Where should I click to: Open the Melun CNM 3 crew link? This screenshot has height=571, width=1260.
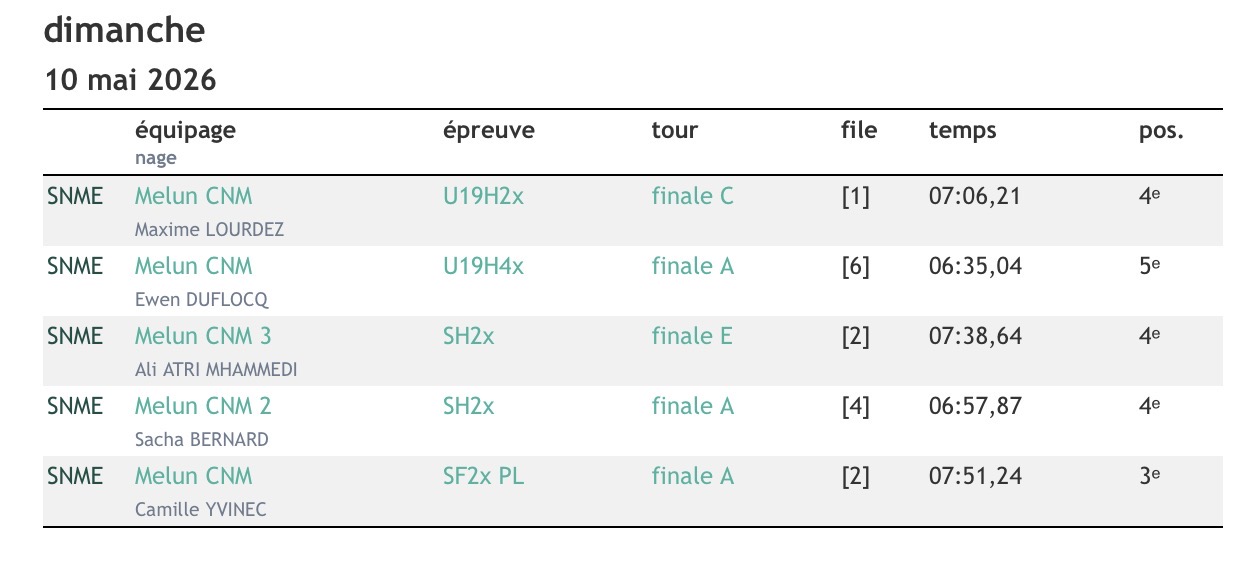tap(203, 336)
